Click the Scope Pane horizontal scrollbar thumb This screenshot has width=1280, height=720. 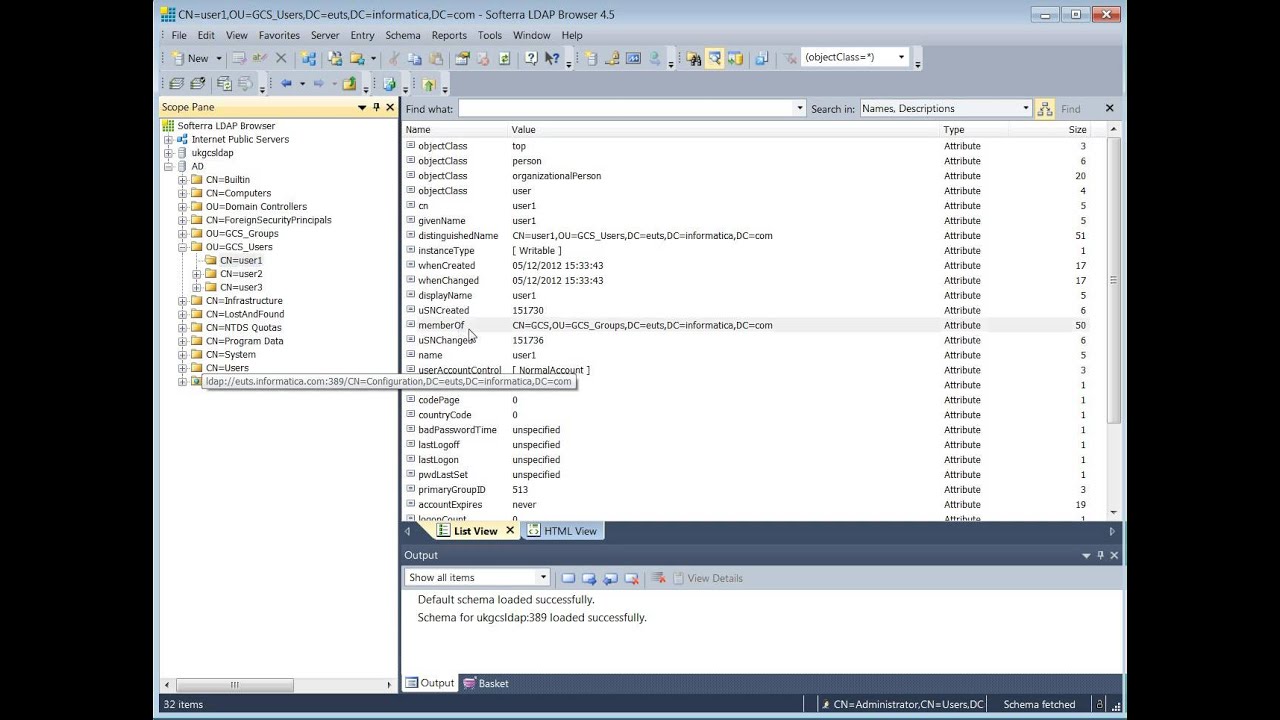tap(234, 685)
